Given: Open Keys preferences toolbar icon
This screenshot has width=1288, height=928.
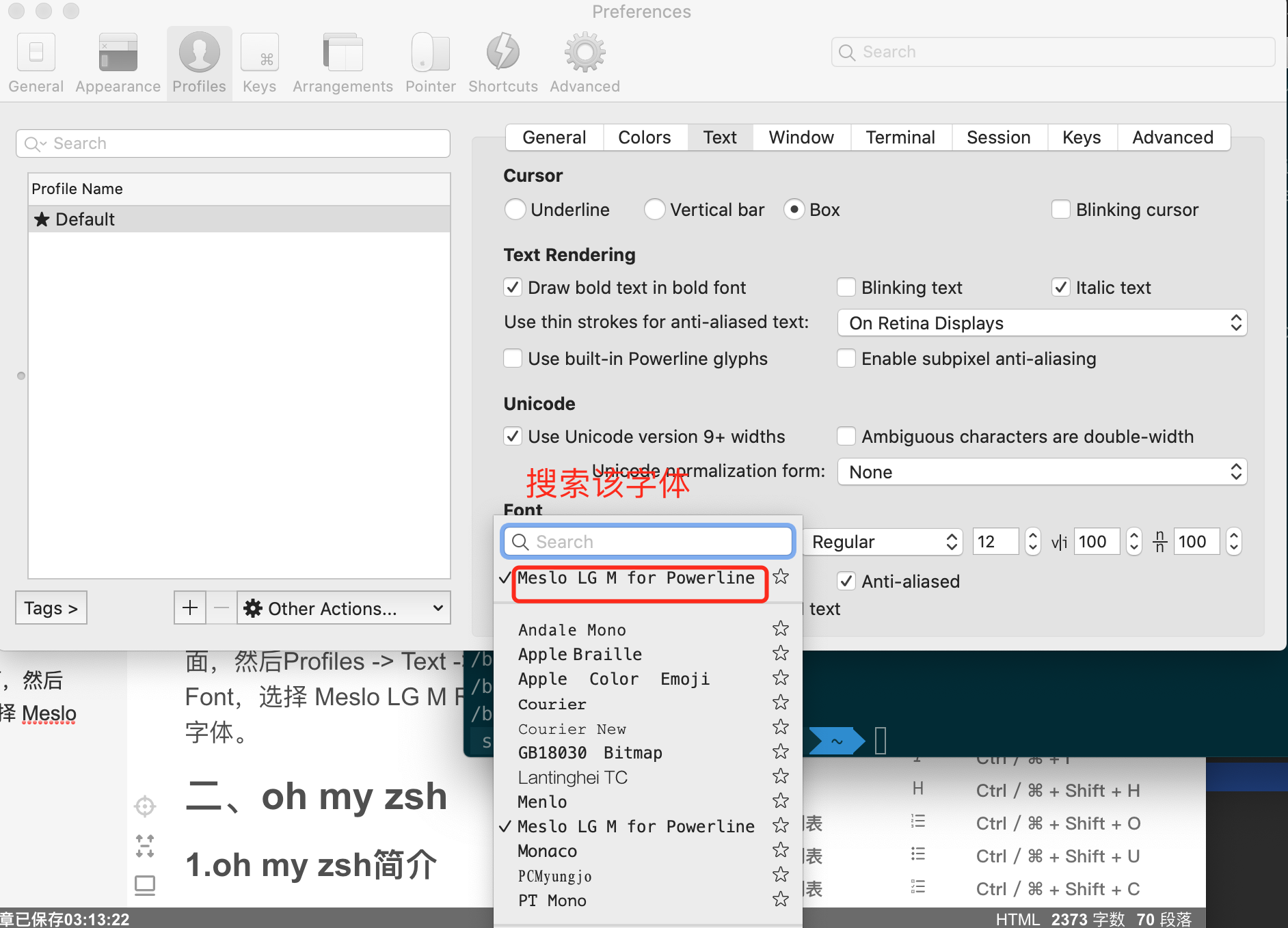Looking at the screenshot, I should point(260,63).
